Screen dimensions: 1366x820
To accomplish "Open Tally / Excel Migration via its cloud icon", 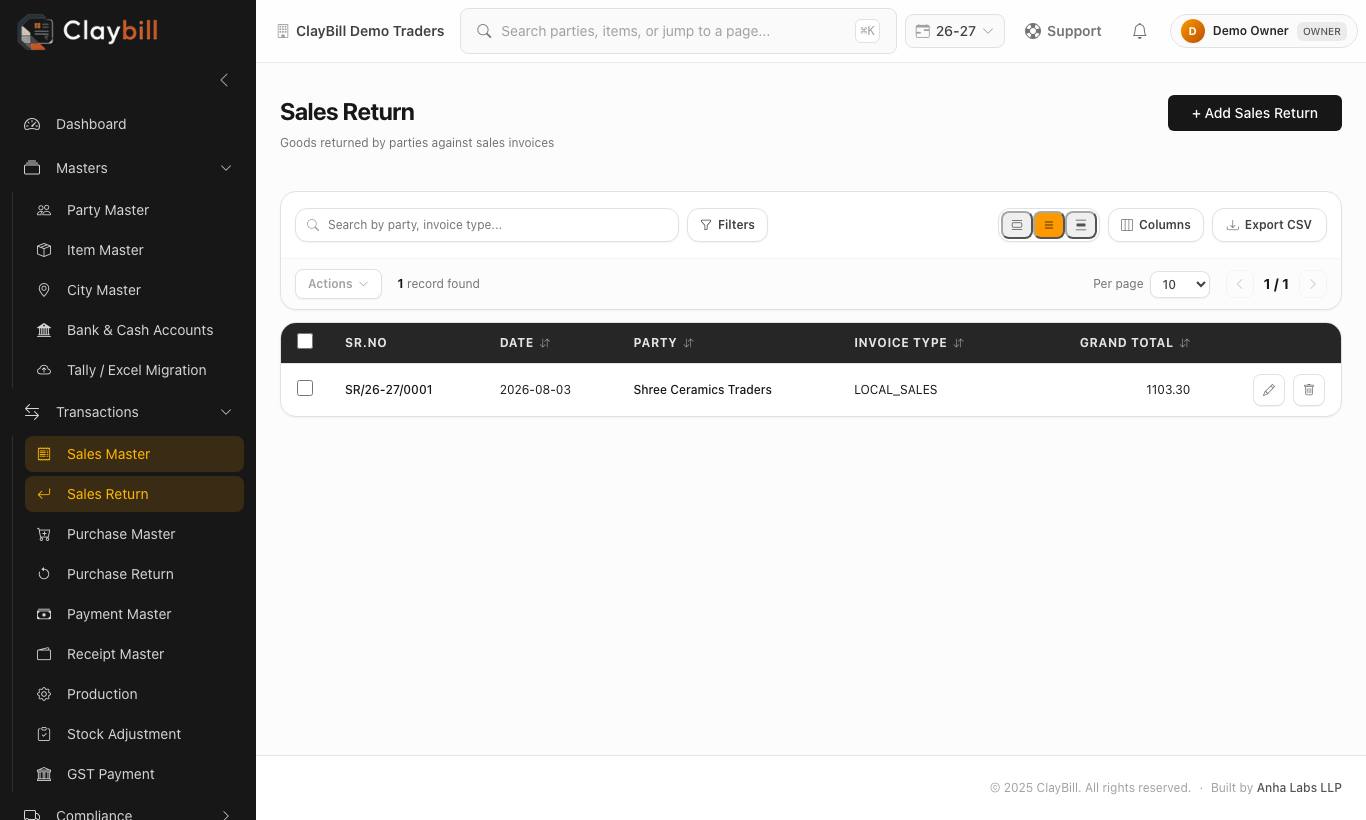I will (44, 370).
